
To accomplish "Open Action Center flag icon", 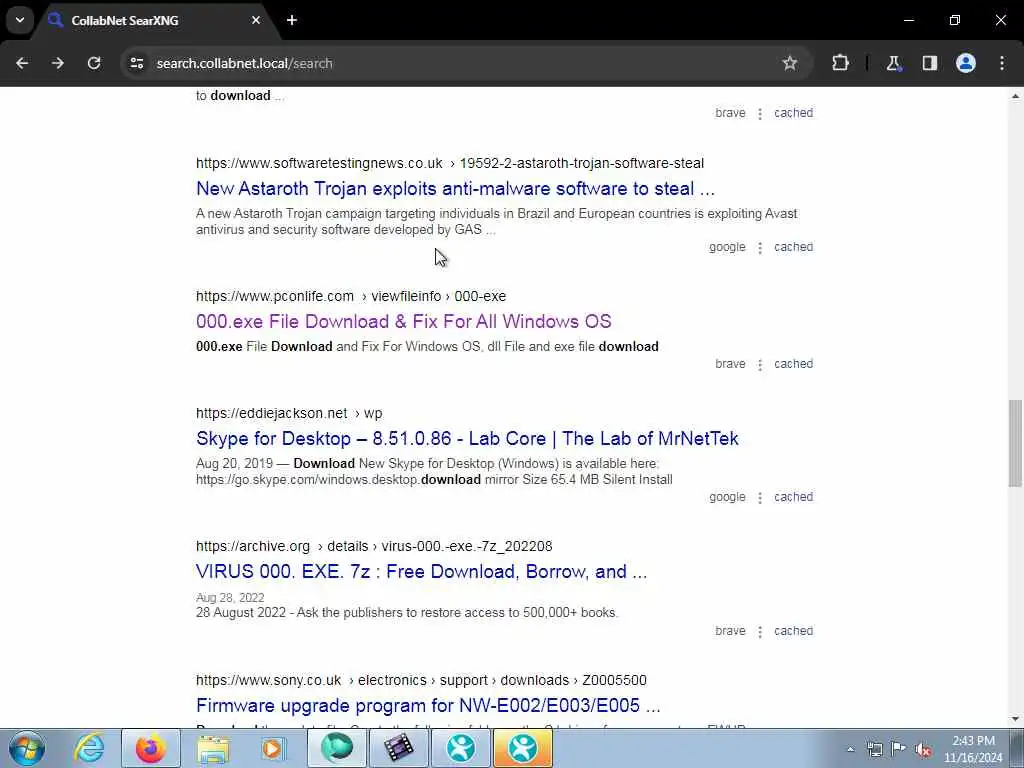I will 899,749.
